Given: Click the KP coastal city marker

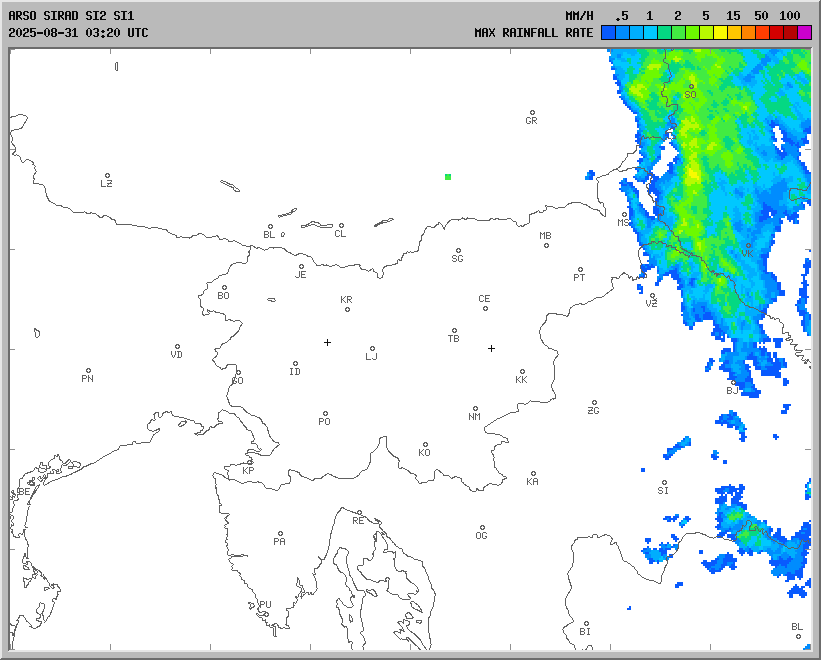Looking at the screenshot, I should point(250,462).
